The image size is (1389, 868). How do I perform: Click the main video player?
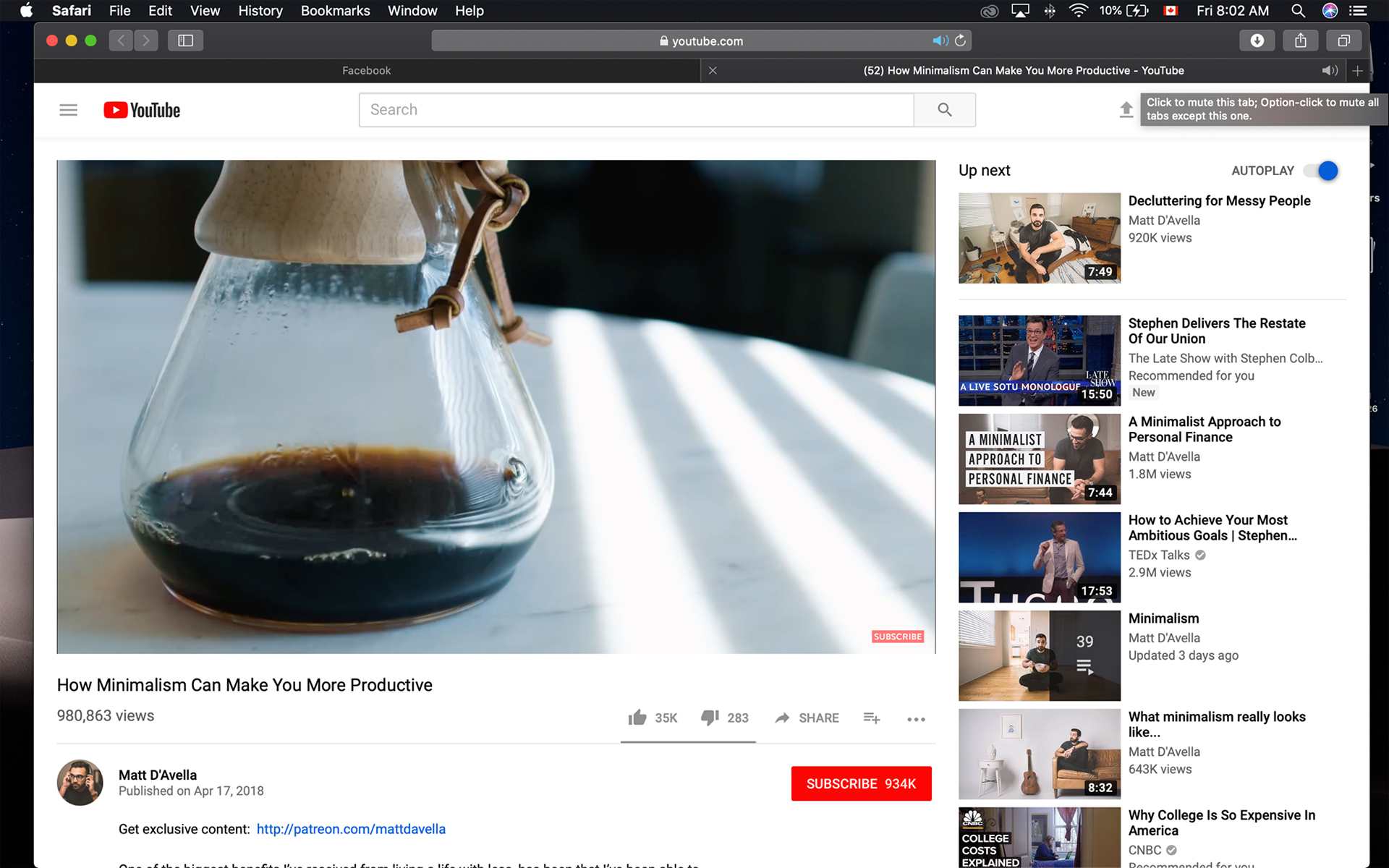tap(496, 407)
